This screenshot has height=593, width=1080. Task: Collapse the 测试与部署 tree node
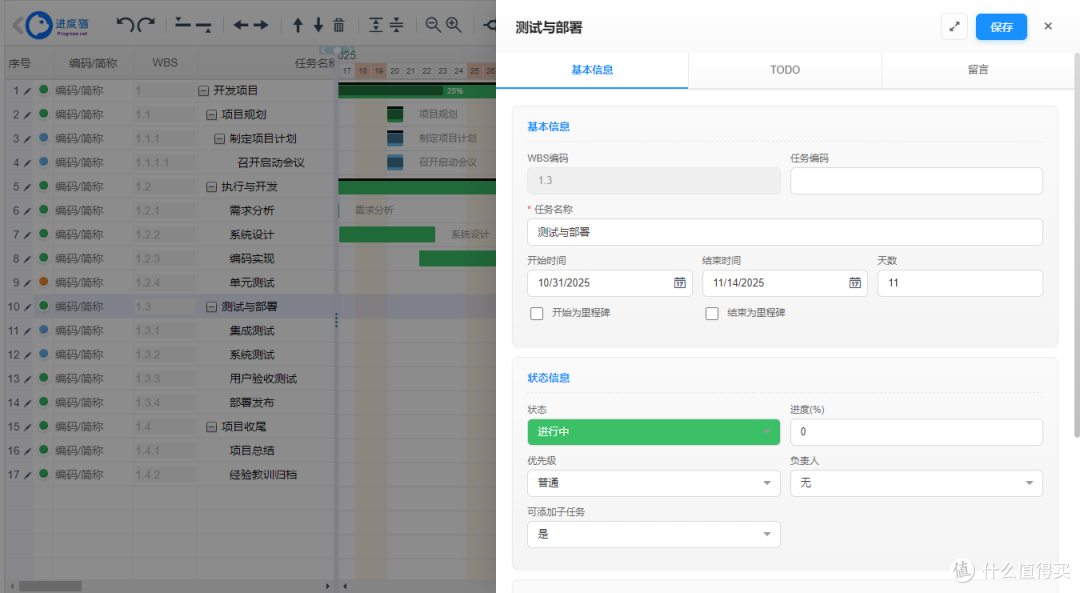(211, 307)
